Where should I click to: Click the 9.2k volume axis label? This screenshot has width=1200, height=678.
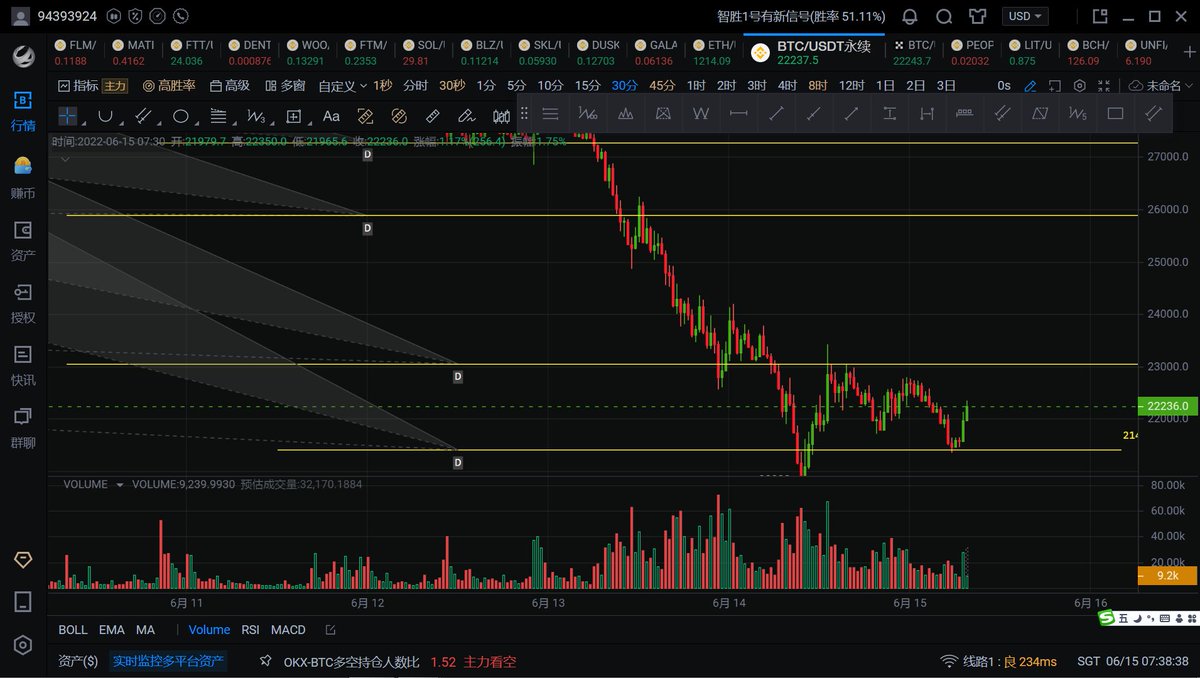coord(1166,576)
